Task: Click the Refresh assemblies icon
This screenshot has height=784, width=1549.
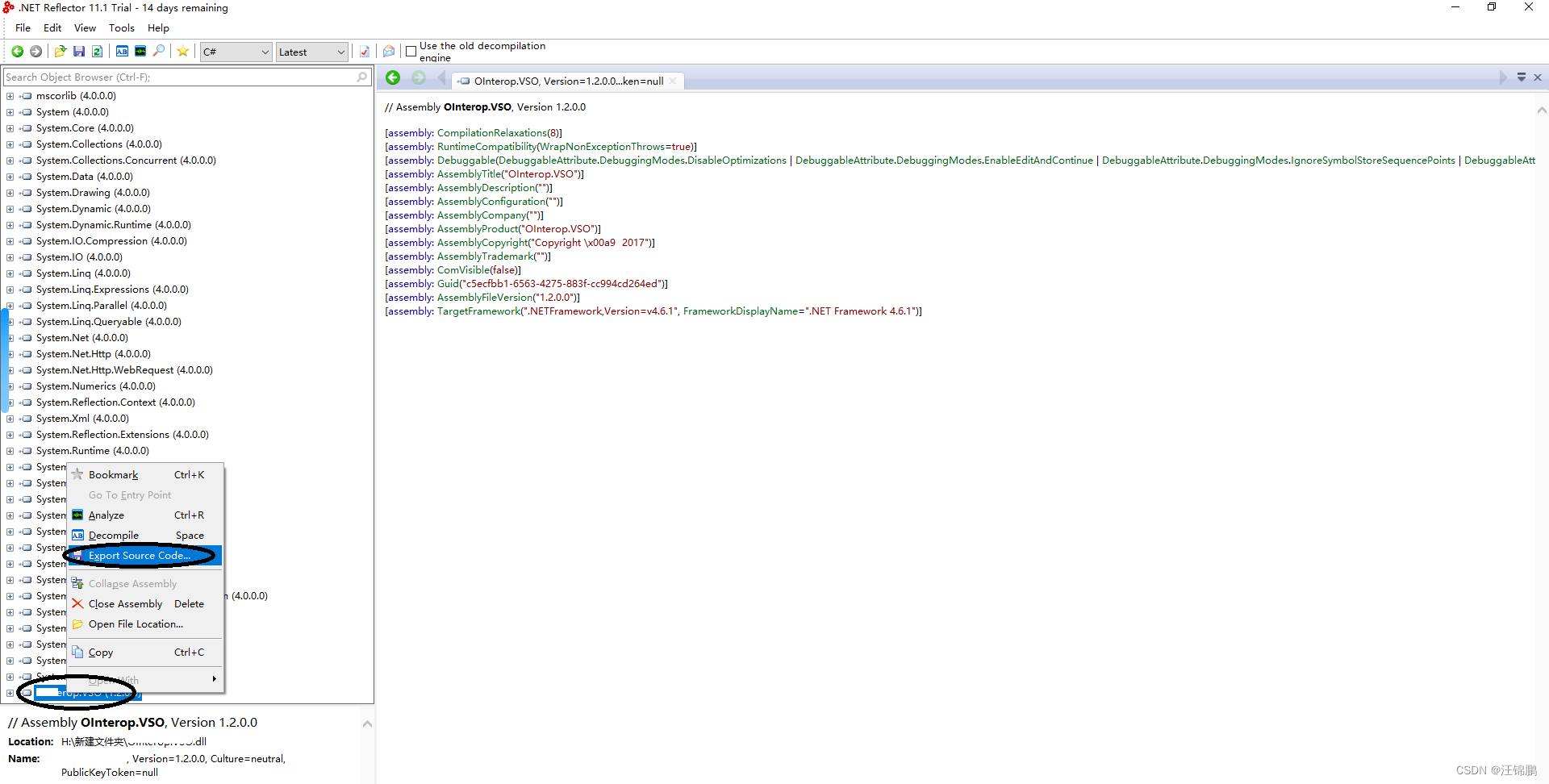Action: [x=97, y=52]
